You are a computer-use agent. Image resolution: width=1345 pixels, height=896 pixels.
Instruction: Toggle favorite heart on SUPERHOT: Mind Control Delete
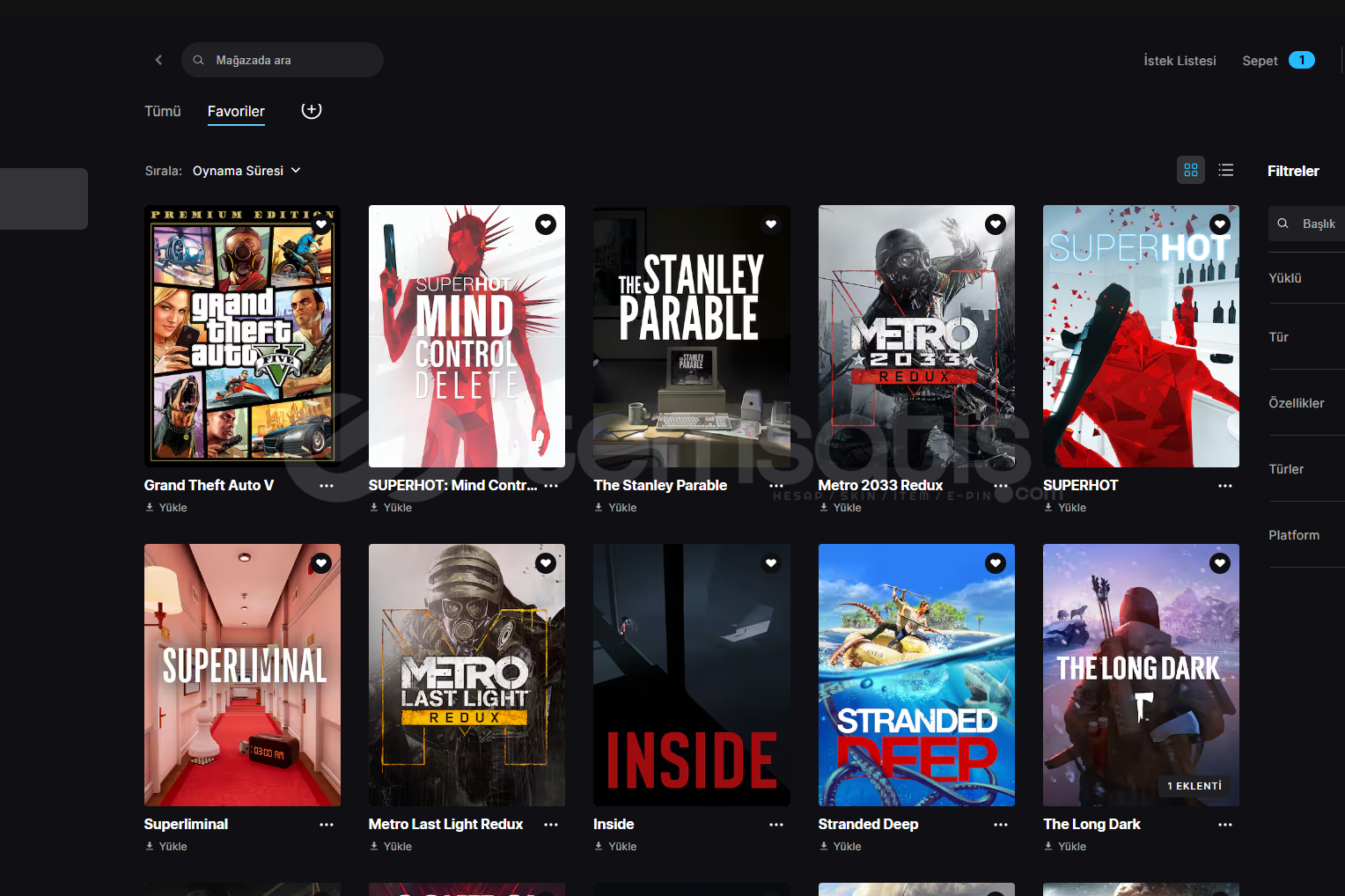pos(546,224)
